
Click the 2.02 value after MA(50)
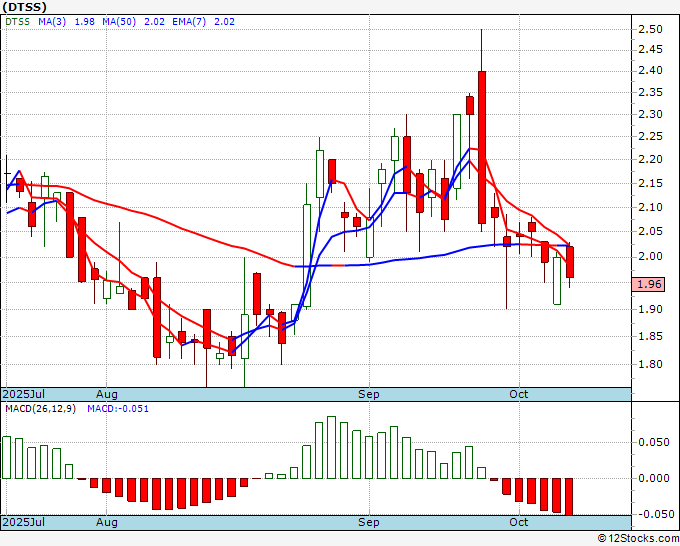(154, 22)
